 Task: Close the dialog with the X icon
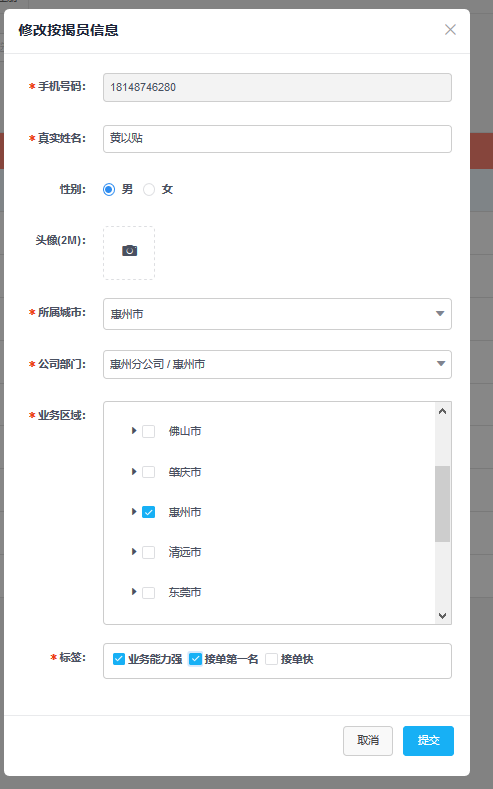point(450,30)
